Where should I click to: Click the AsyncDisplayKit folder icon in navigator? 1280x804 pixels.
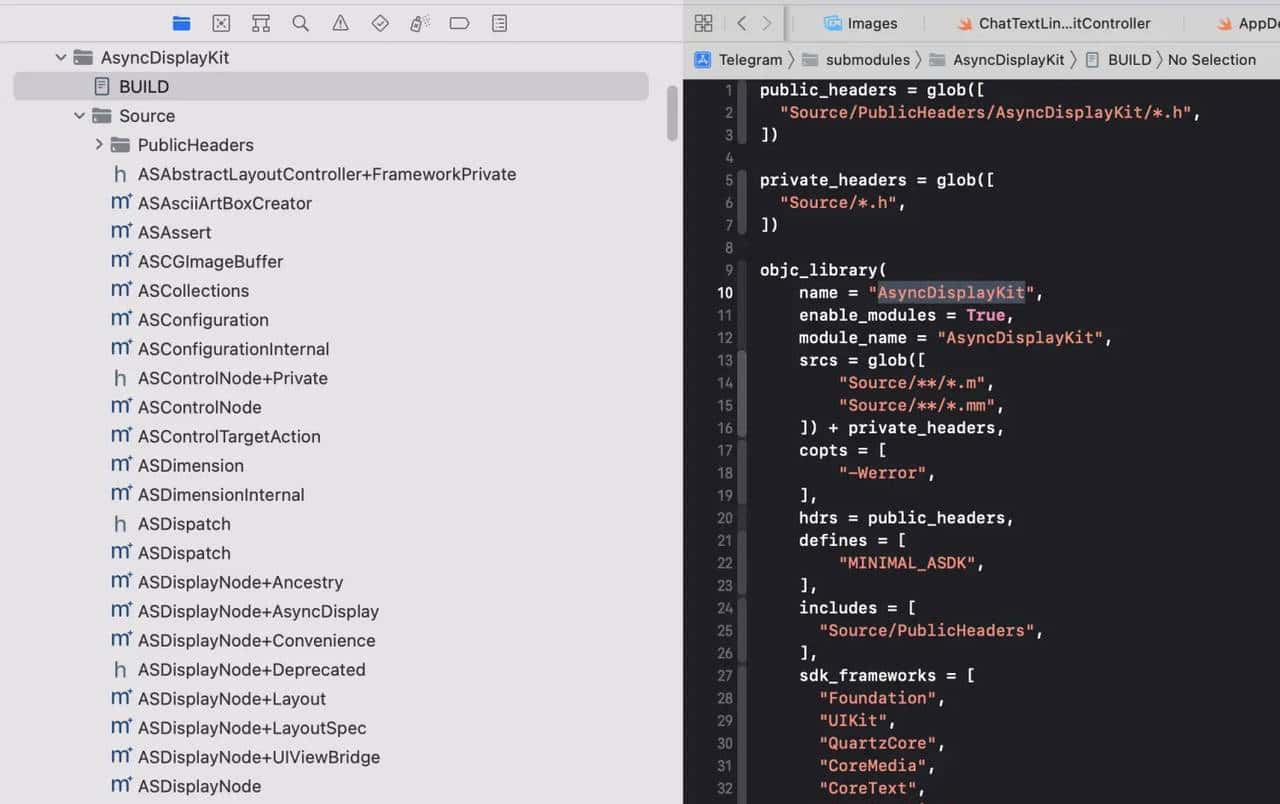(x=83, y=58)
